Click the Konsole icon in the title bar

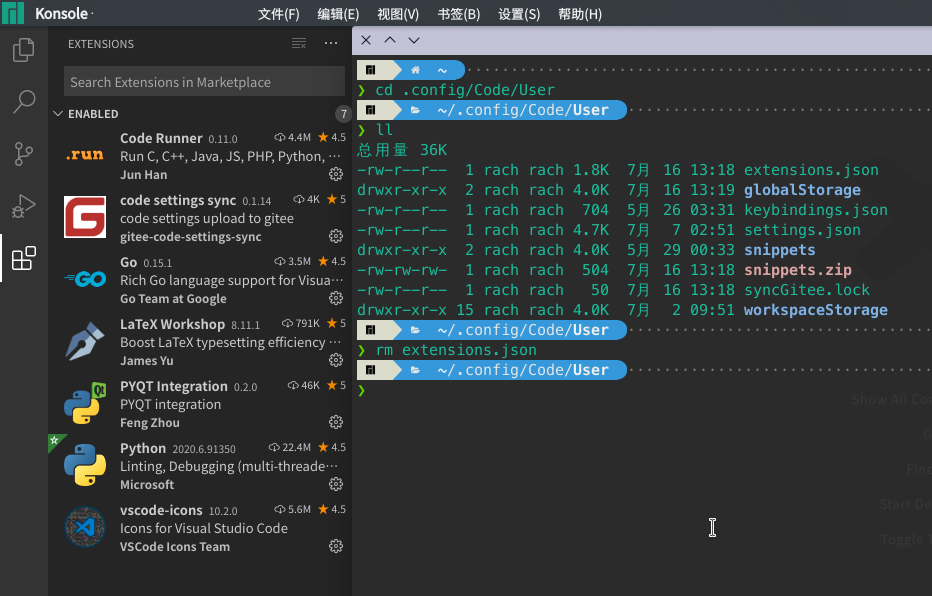click(x=12, y=13)
